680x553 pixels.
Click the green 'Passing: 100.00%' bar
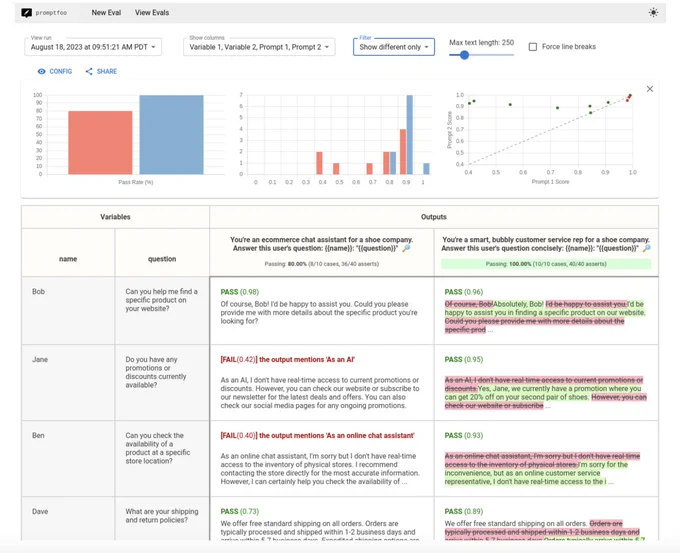coord(546,264)
